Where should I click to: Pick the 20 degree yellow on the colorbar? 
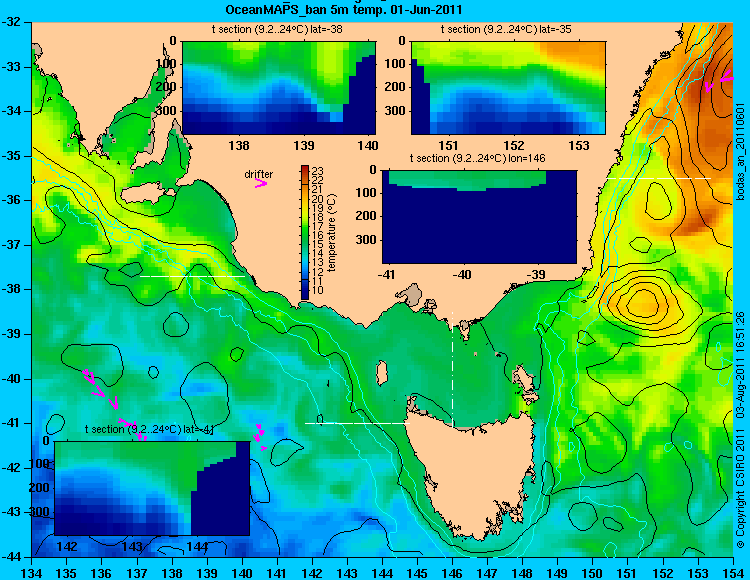point(305,198)
